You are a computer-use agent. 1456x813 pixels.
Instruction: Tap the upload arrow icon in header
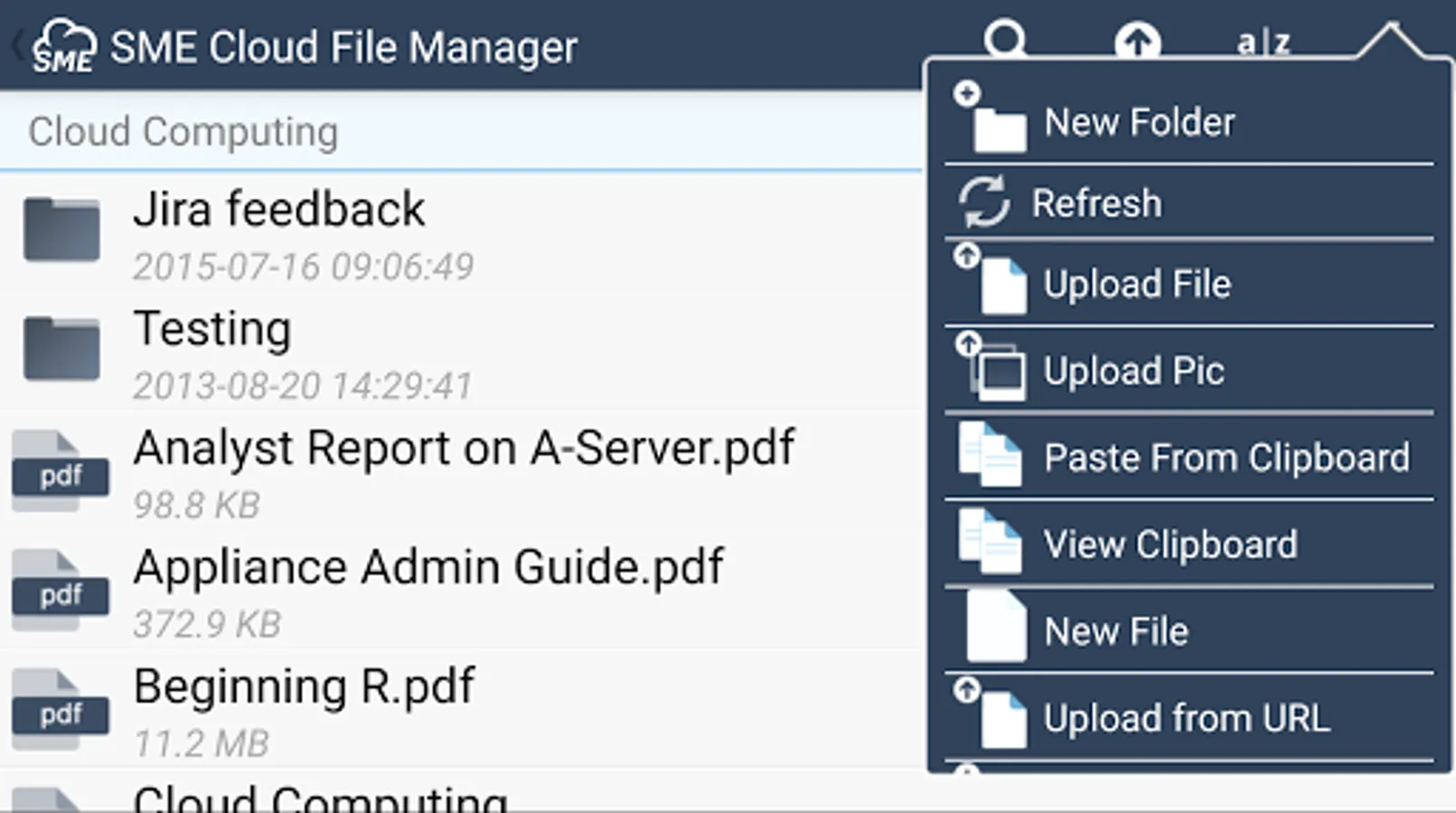click(1137, 42)
